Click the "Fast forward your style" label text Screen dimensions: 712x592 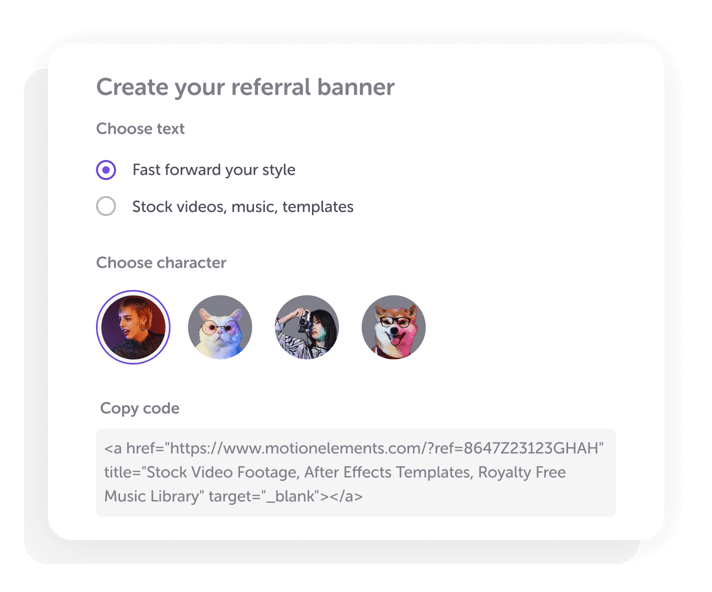[214, 170]
